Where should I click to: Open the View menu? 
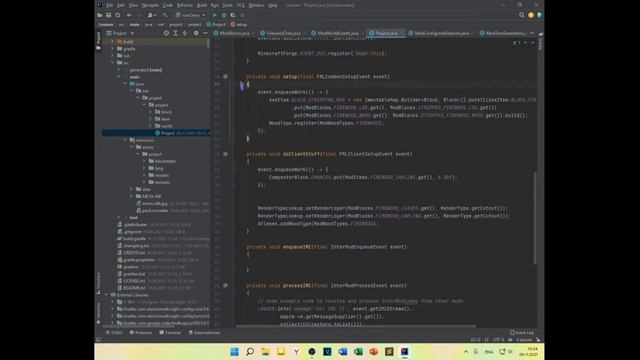tap(133, 5)
